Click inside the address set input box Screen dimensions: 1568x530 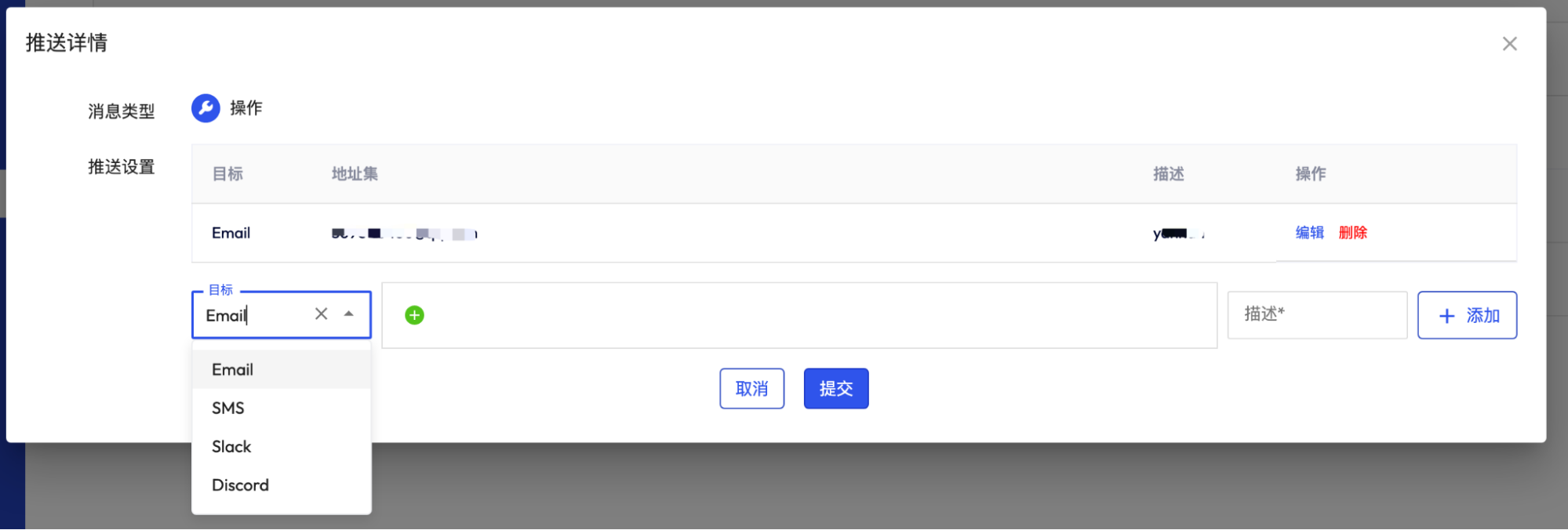coord(799,315)
